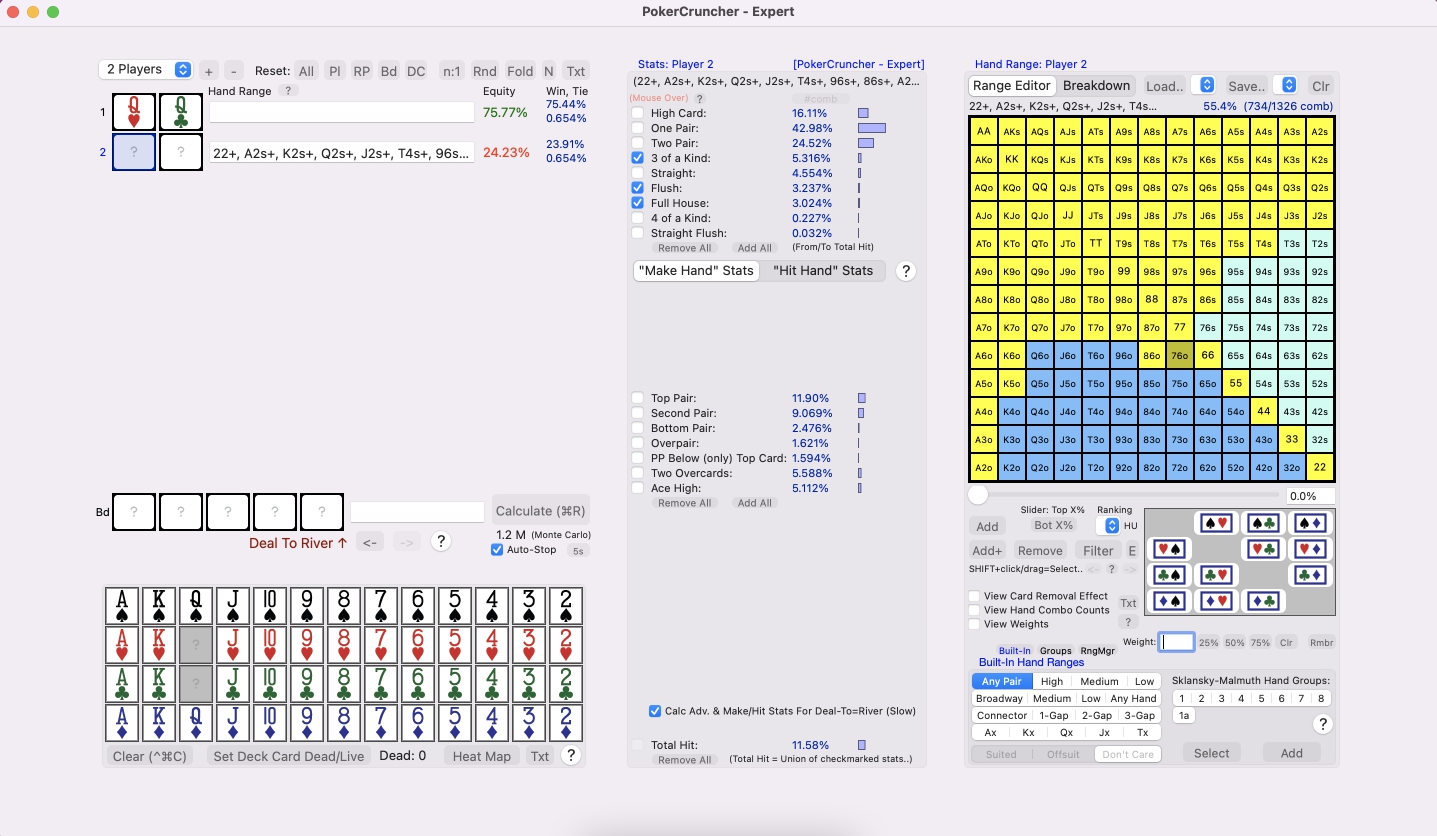Screen dimensions: 1437x836
Task: Choose the Two of diamonds deck card
Action: (565, 724)
